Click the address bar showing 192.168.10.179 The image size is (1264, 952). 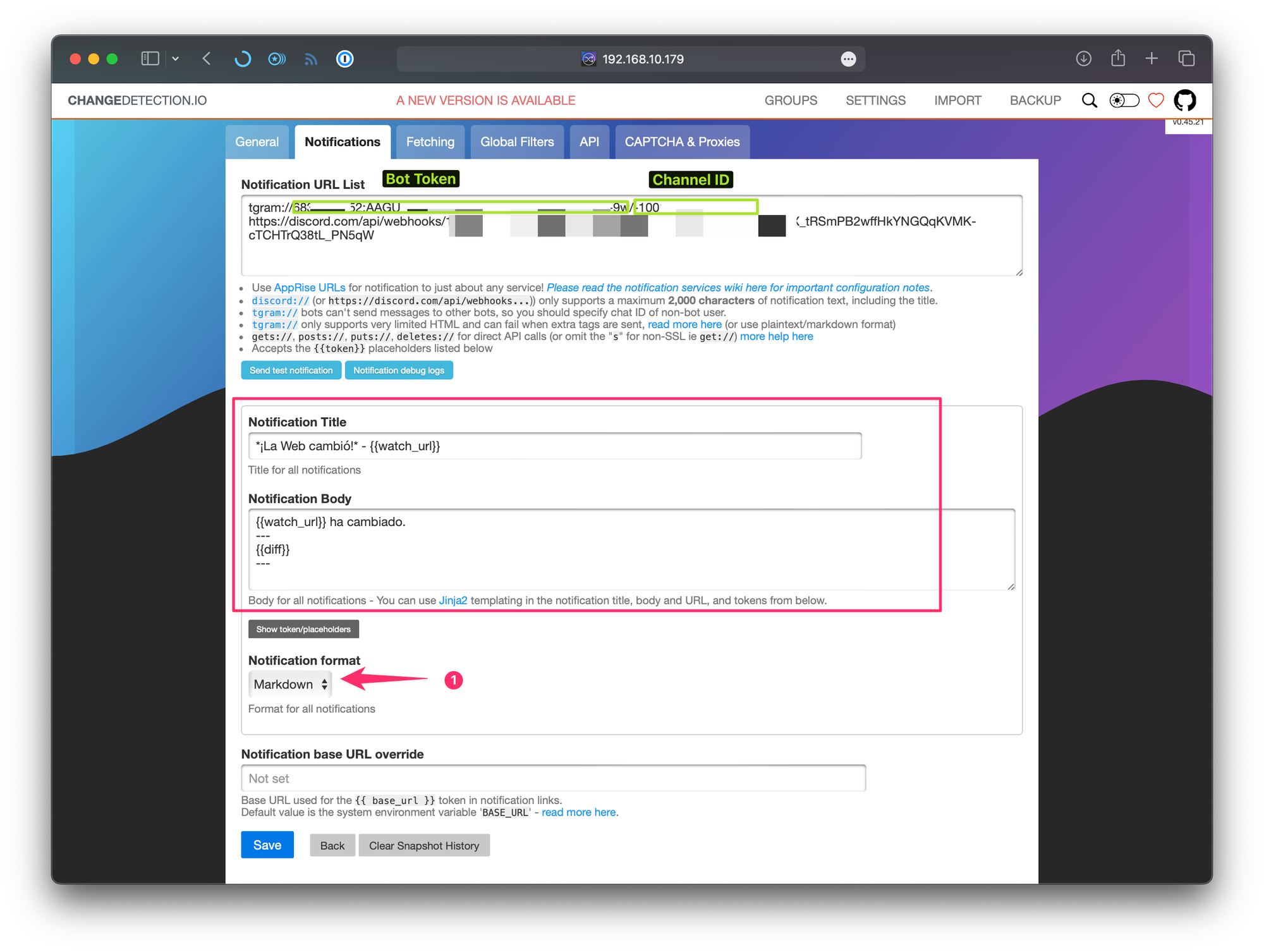[x=631, y=59]
